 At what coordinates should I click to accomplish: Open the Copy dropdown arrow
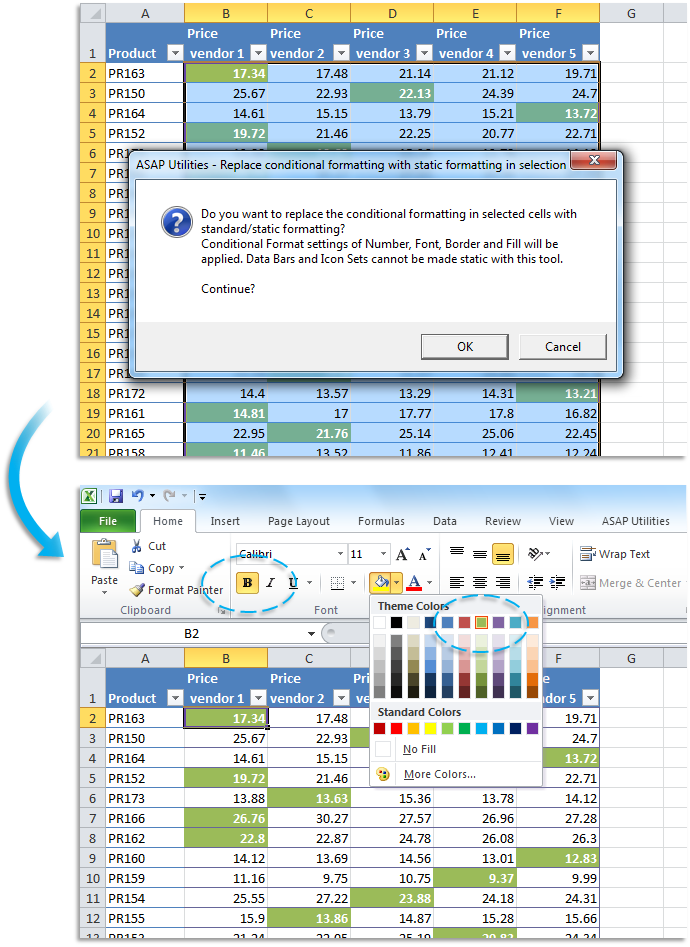click(x=181, y=568)
